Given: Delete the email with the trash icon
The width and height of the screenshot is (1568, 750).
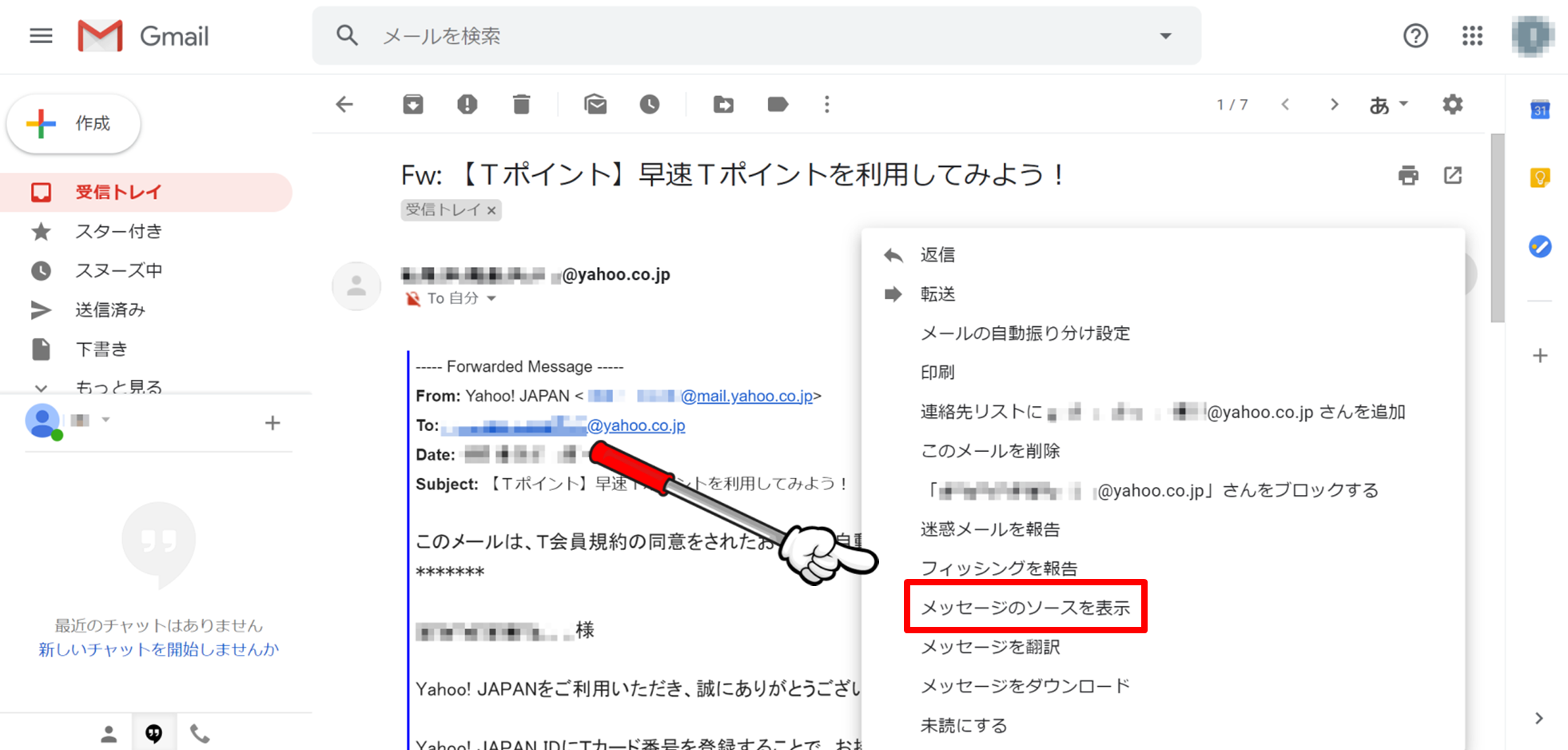Looking at the screenshot, I should 521,104.
